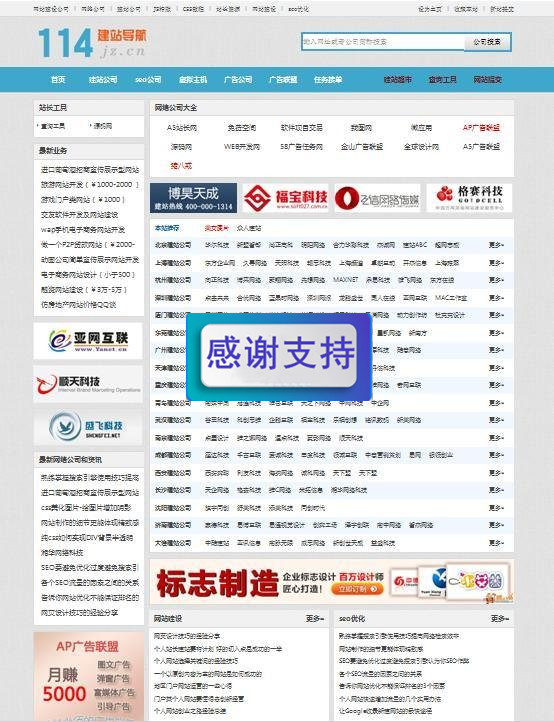Click the 标志制造 logo design banner
The height and width of the screenshot is (722, 554).
[332, 582]
